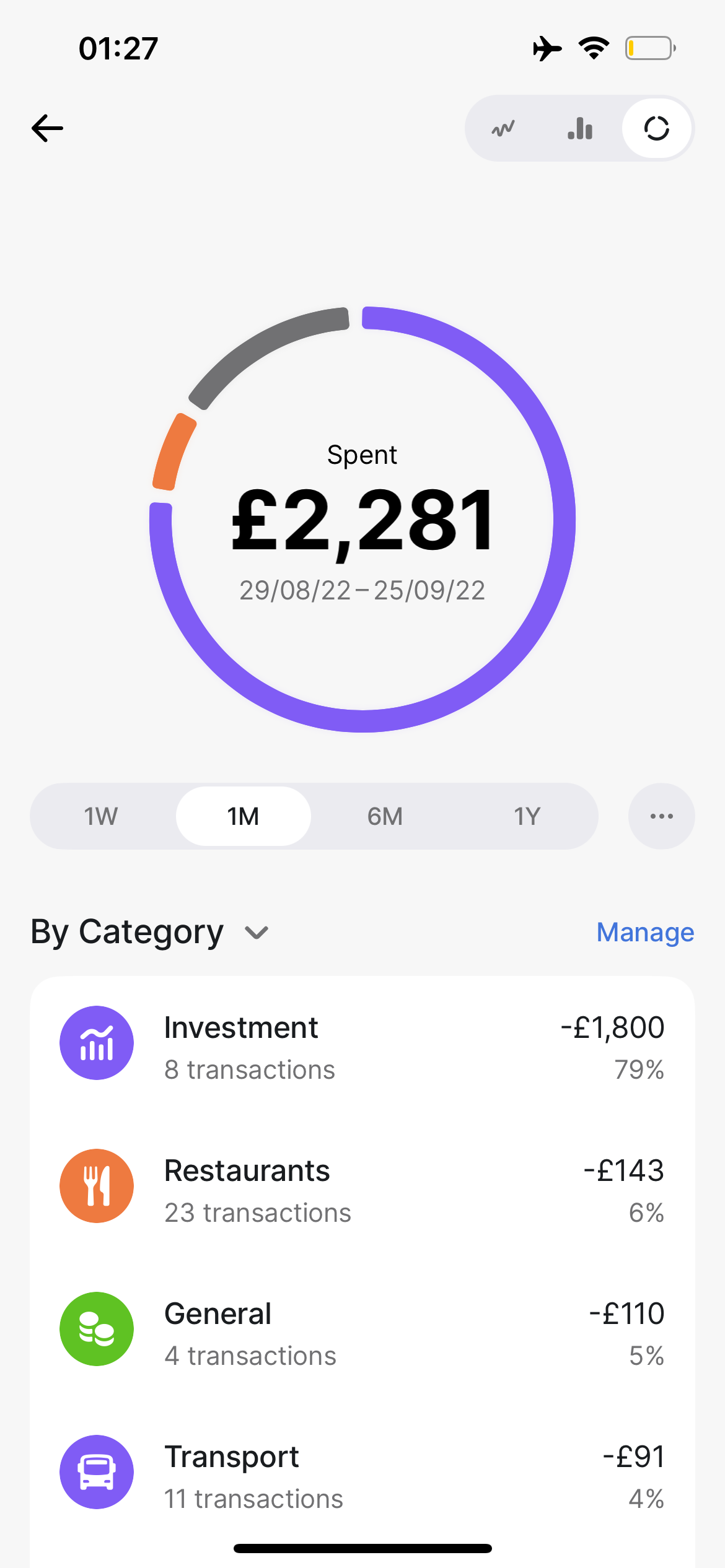Open more period options (three dots)
The height and width of the screenshot is (1568, 725).
coord(661,816)
